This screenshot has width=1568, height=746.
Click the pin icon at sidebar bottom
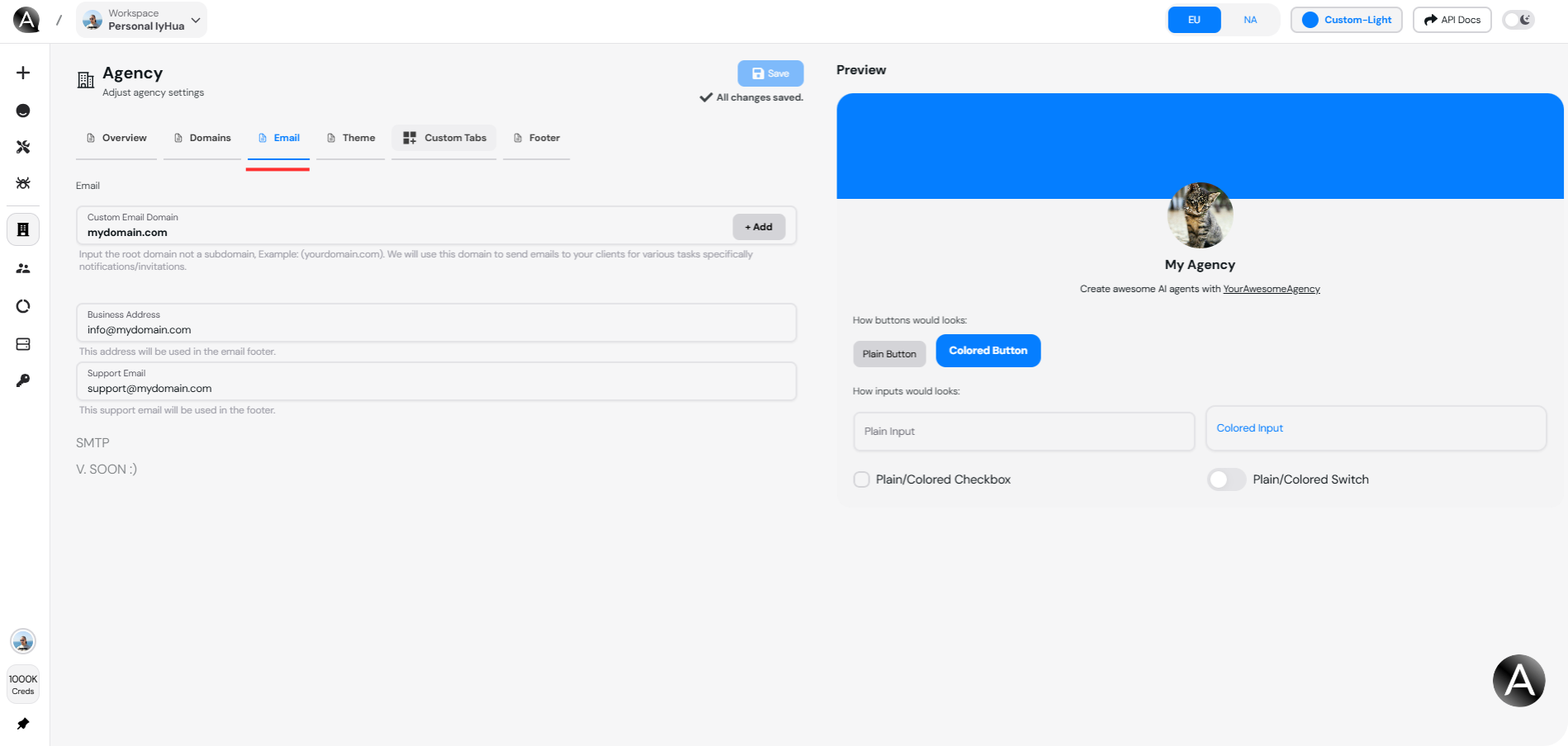click(x=23, y=724)
